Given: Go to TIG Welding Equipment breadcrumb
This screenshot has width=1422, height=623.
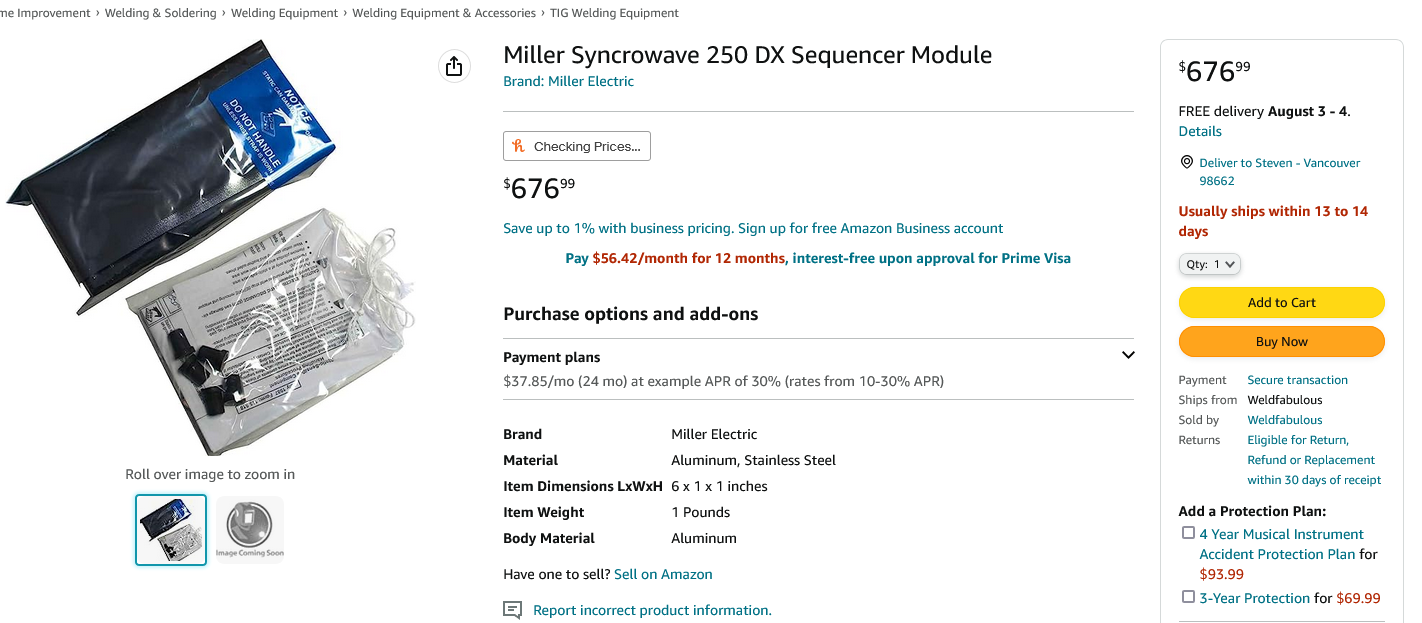Looking at the screenshot, I should [x=615, y=13].
